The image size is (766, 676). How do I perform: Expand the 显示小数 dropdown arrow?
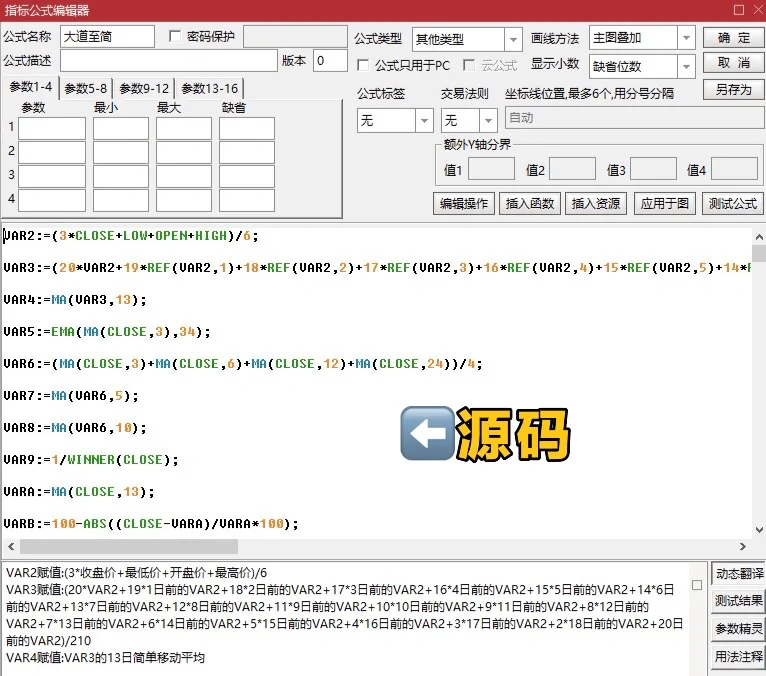[686, 66]
